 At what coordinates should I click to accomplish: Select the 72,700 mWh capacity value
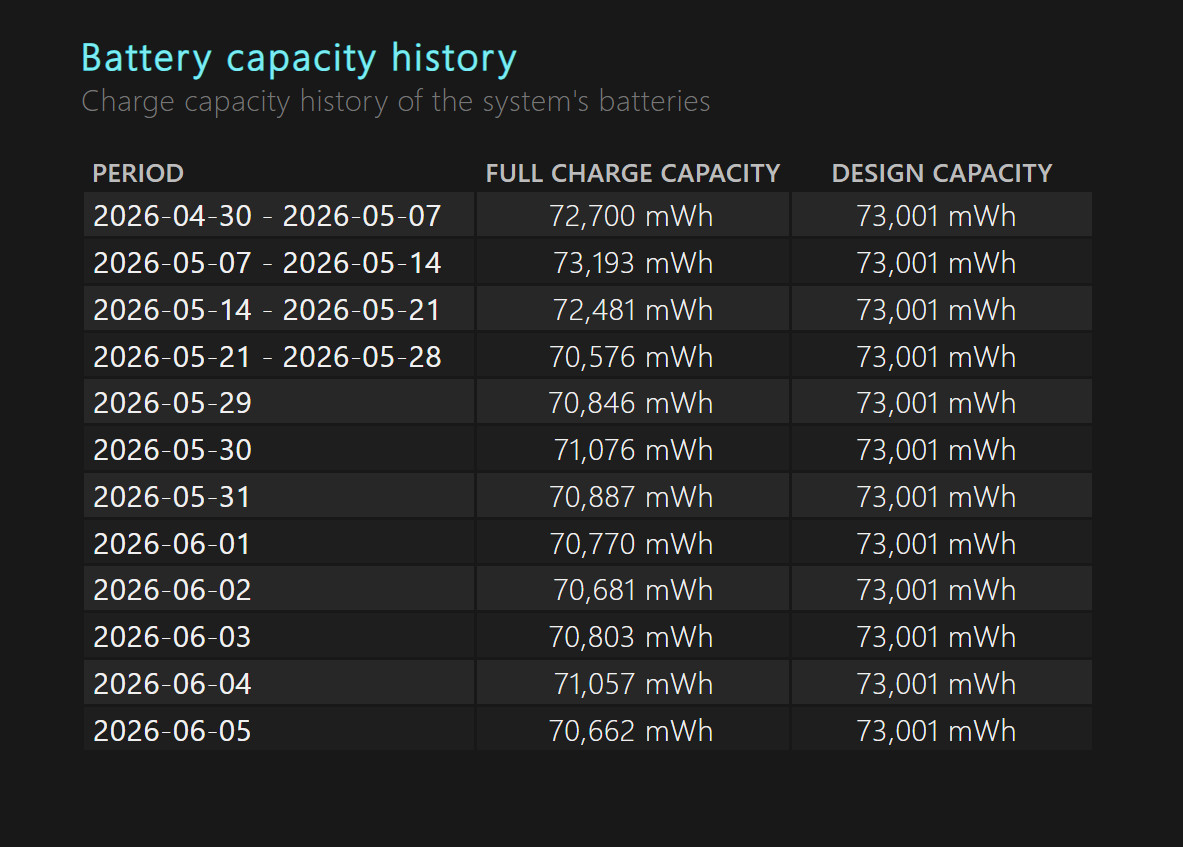(x=631, y=216)
